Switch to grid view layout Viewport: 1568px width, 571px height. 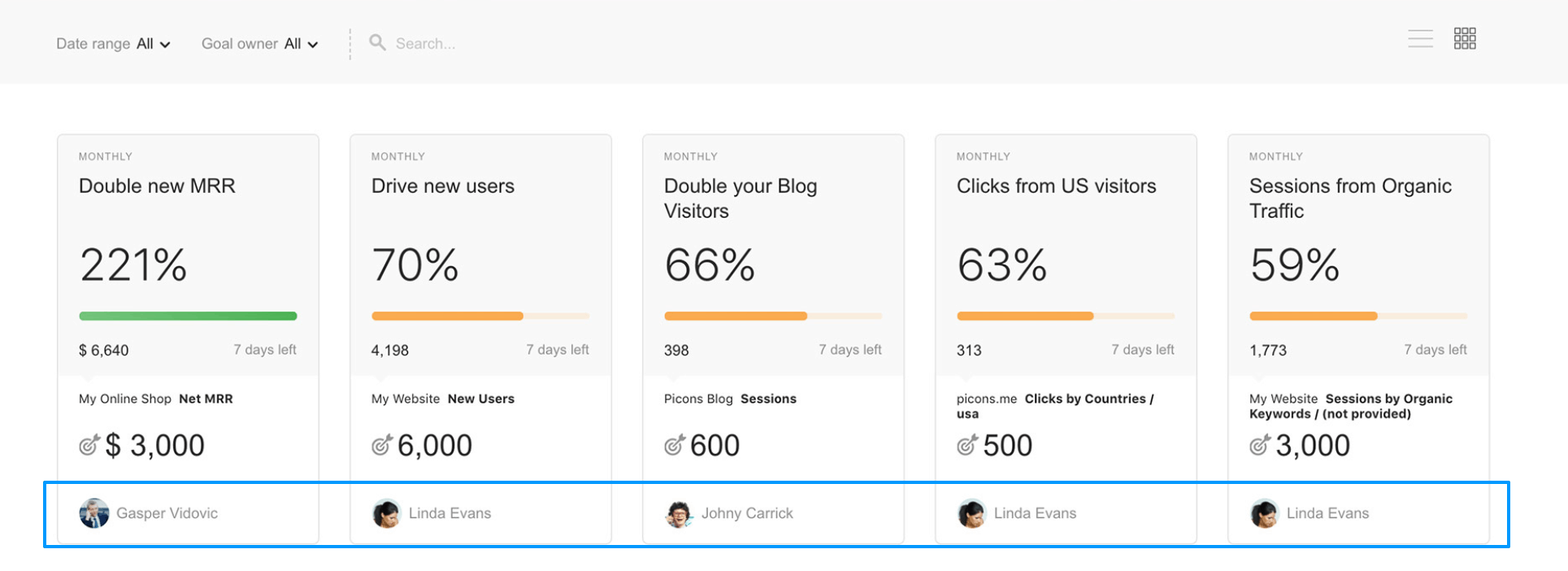click(1465, 39)
